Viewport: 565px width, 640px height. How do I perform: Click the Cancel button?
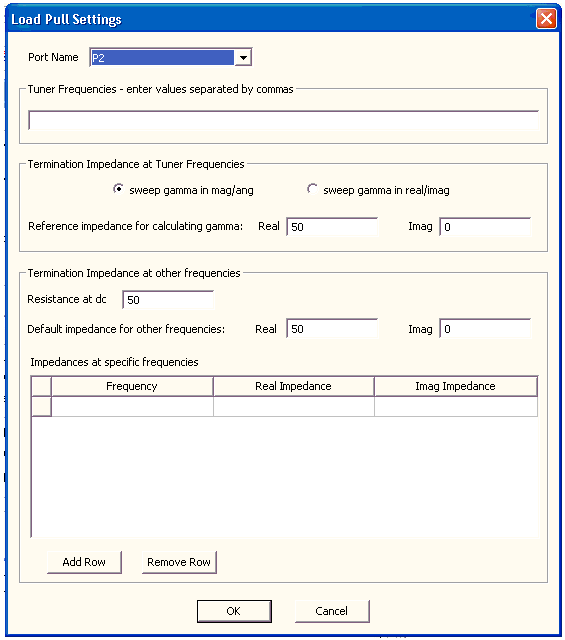point(332,611)
